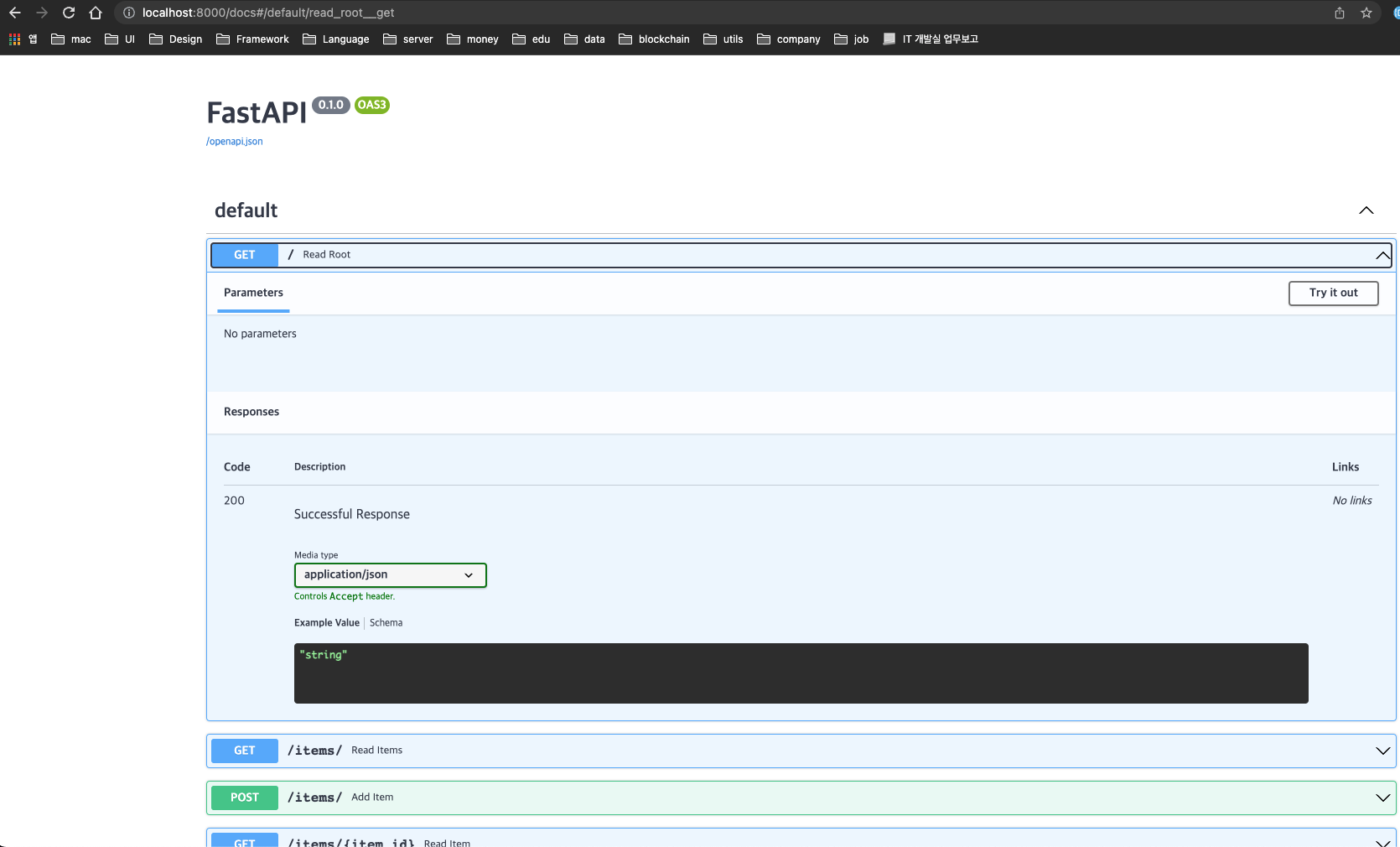Go back with browser back arrow
The height and width of the screenshot is (847, 1400).
tap(15, 13)
